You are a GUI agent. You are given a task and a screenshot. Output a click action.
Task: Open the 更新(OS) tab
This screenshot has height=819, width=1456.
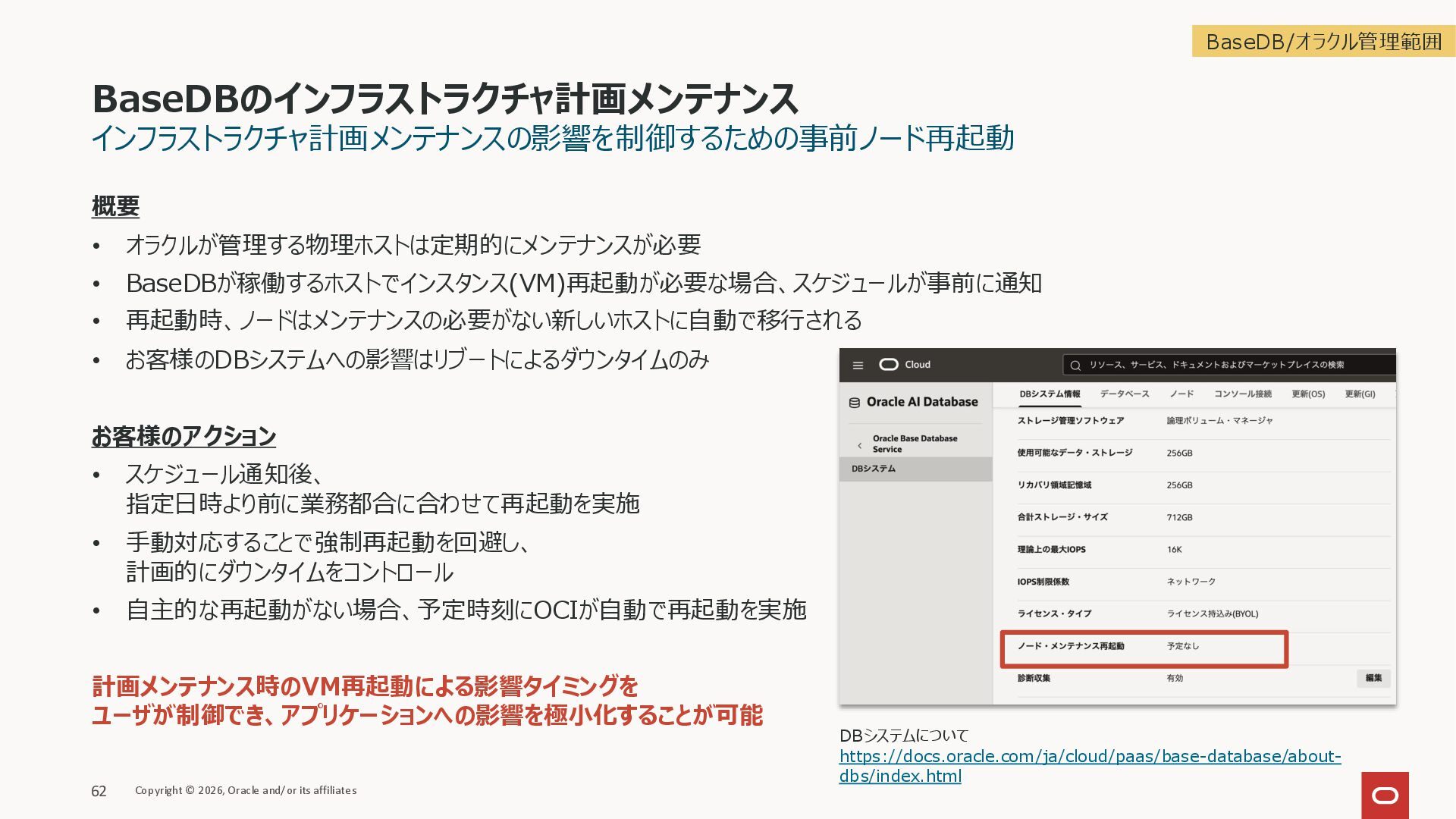[1308, 394]
